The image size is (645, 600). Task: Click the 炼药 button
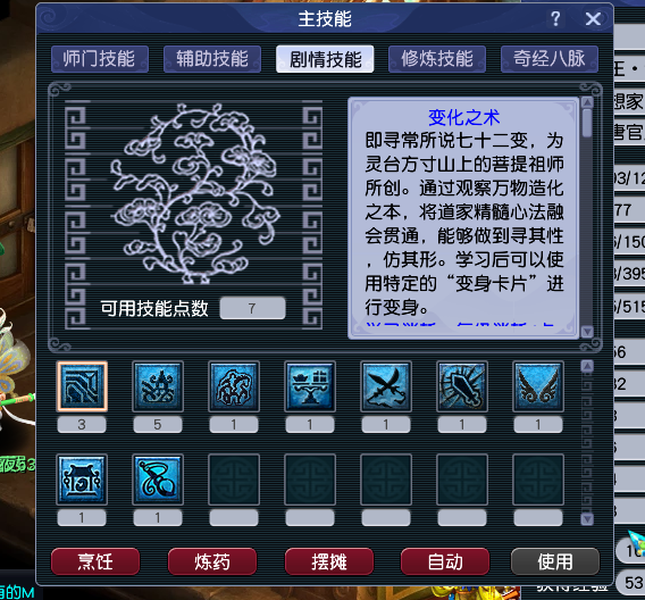point(212,561)
